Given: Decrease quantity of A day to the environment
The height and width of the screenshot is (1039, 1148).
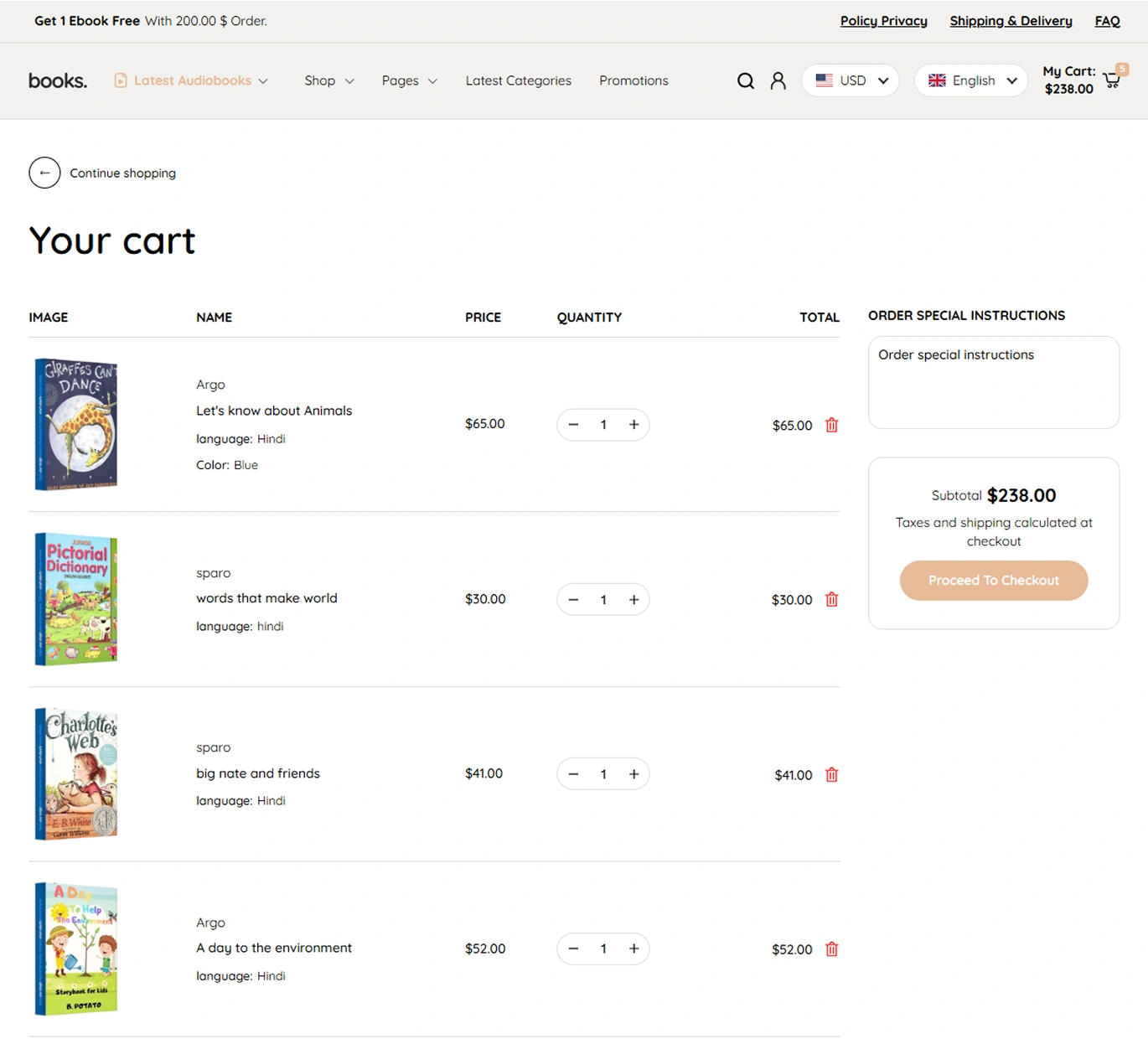Looking at the screenshot, I should tap(573, 949).
